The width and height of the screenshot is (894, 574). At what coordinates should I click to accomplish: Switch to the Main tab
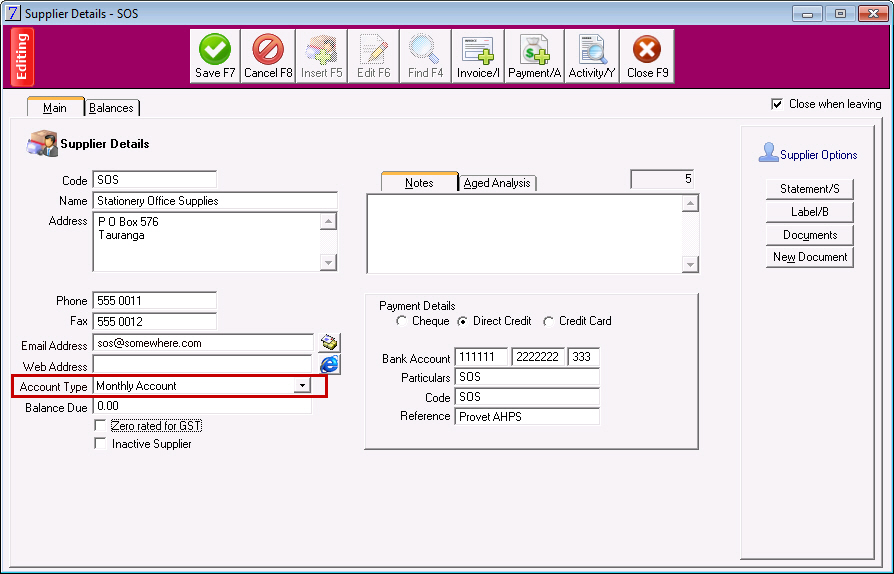(x=55, y=108)
